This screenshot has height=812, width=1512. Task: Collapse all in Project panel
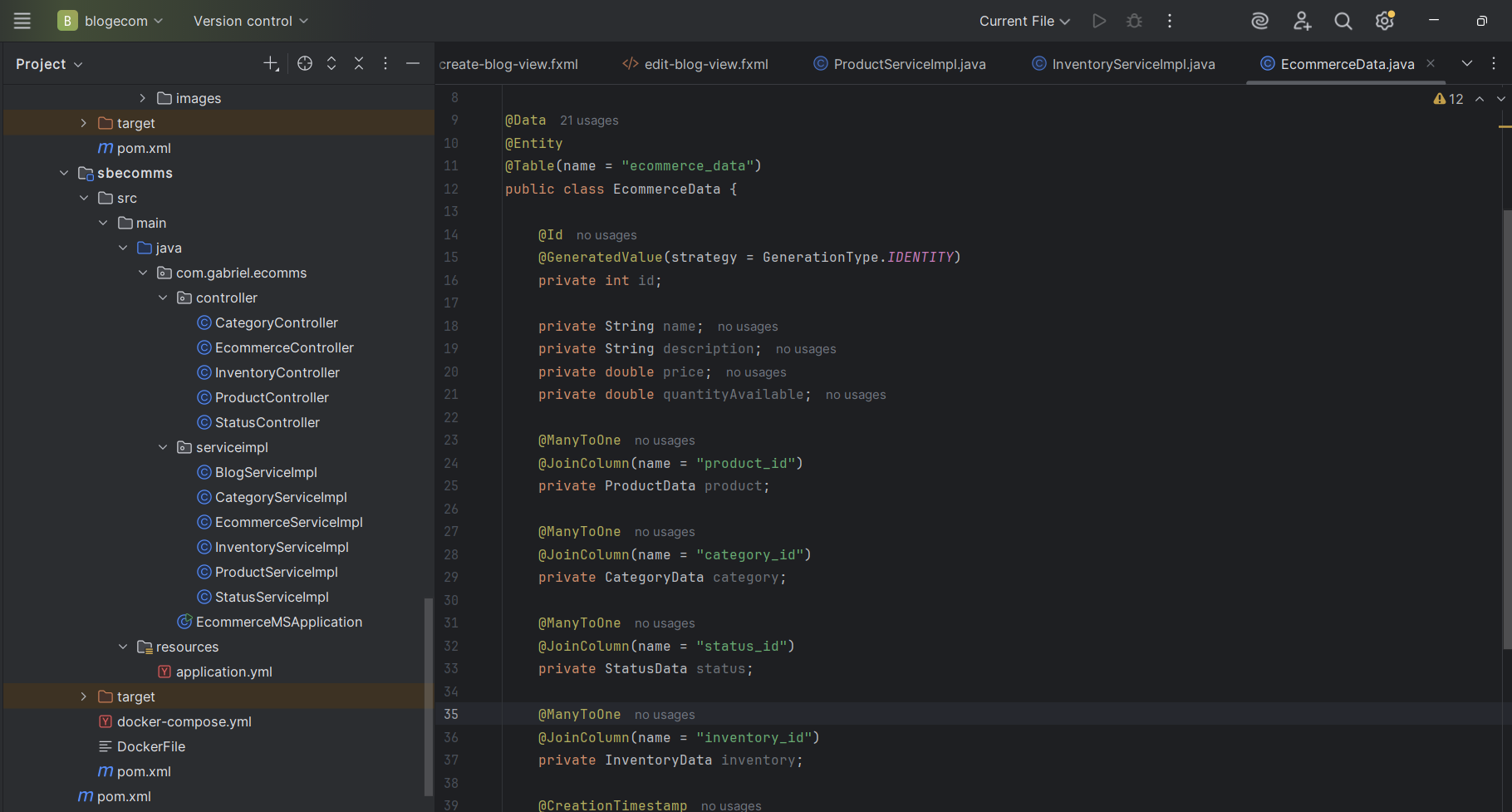pos(359,64)
